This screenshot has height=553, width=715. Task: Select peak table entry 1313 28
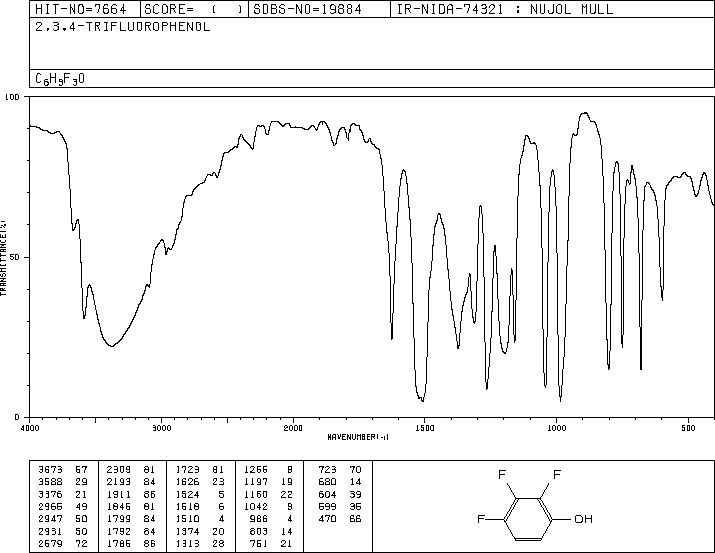[x=200, y=543]
